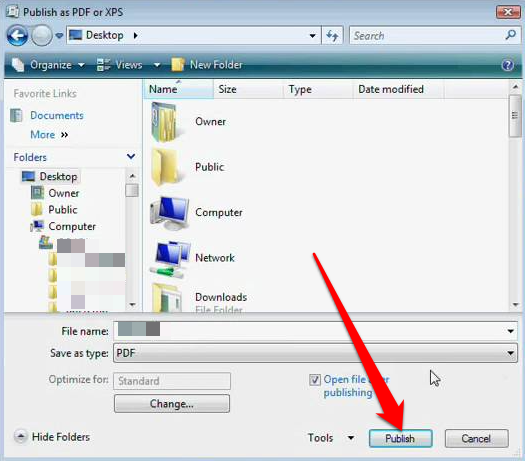Image resolution: width=525 pixels, height=461 pixels.
Task: Open the Organize menu
Action: point(48,65)
